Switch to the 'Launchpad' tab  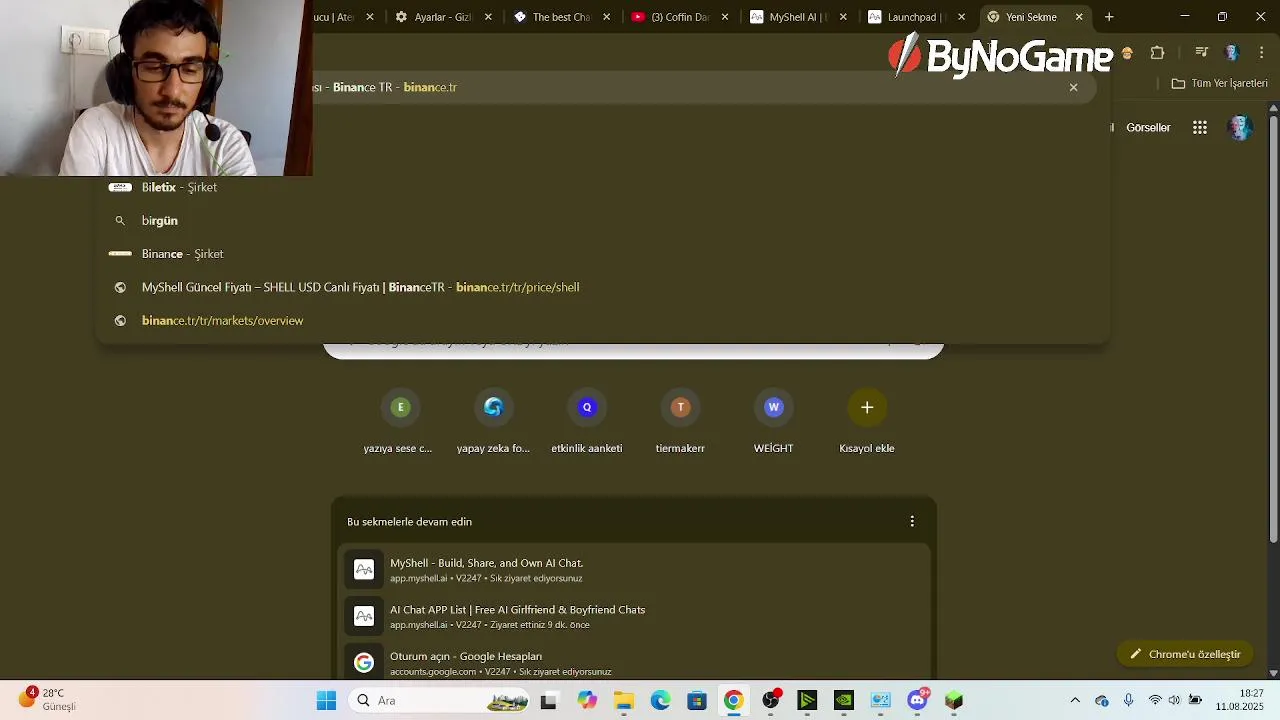tap(916, 17)
